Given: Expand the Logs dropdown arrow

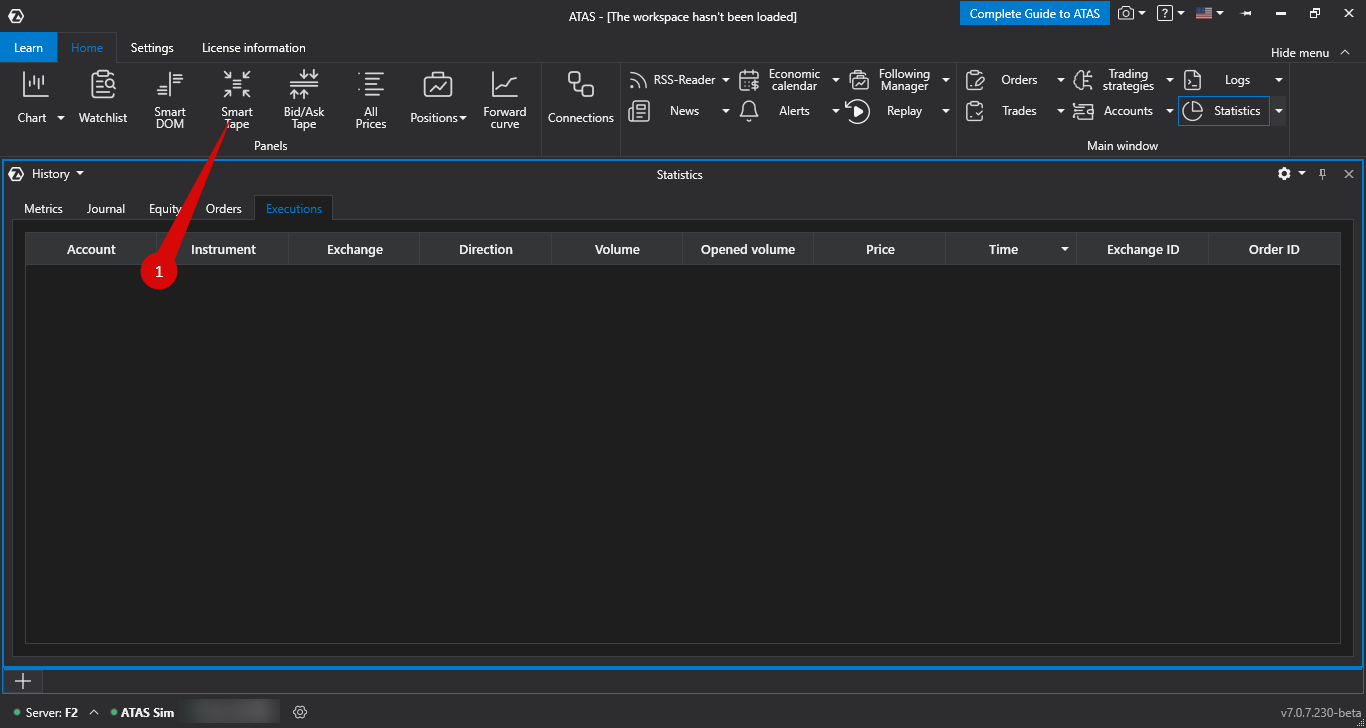Looking at the screenshot, I should (1278, 80).
